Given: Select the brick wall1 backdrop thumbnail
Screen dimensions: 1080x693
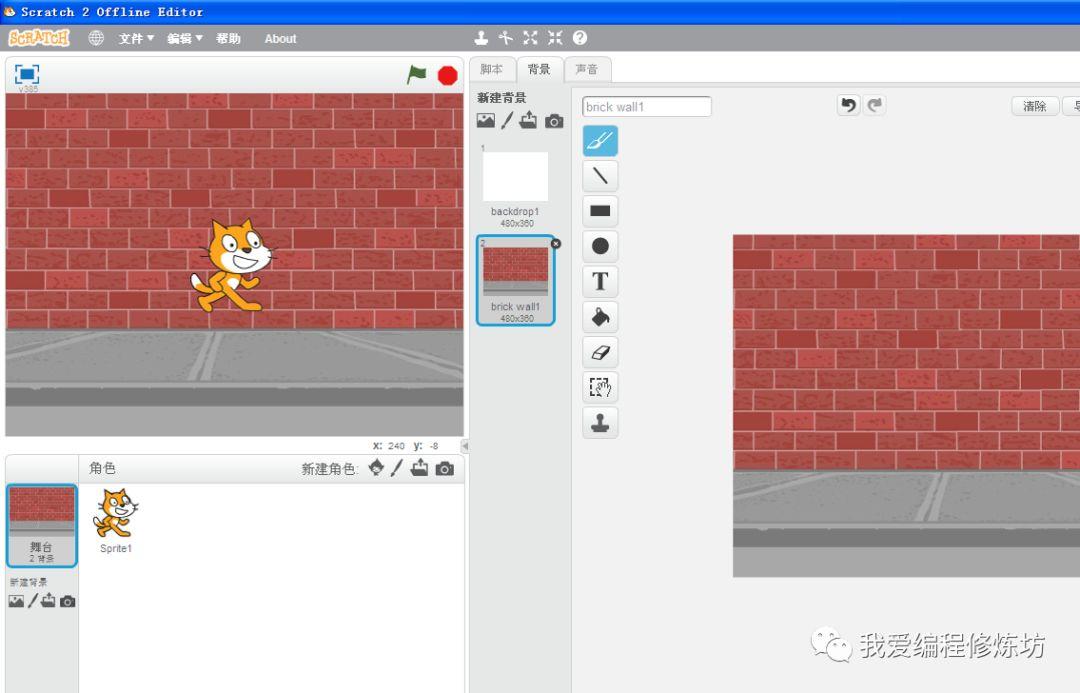Looking at the screenshot, I should pos(515,280).
